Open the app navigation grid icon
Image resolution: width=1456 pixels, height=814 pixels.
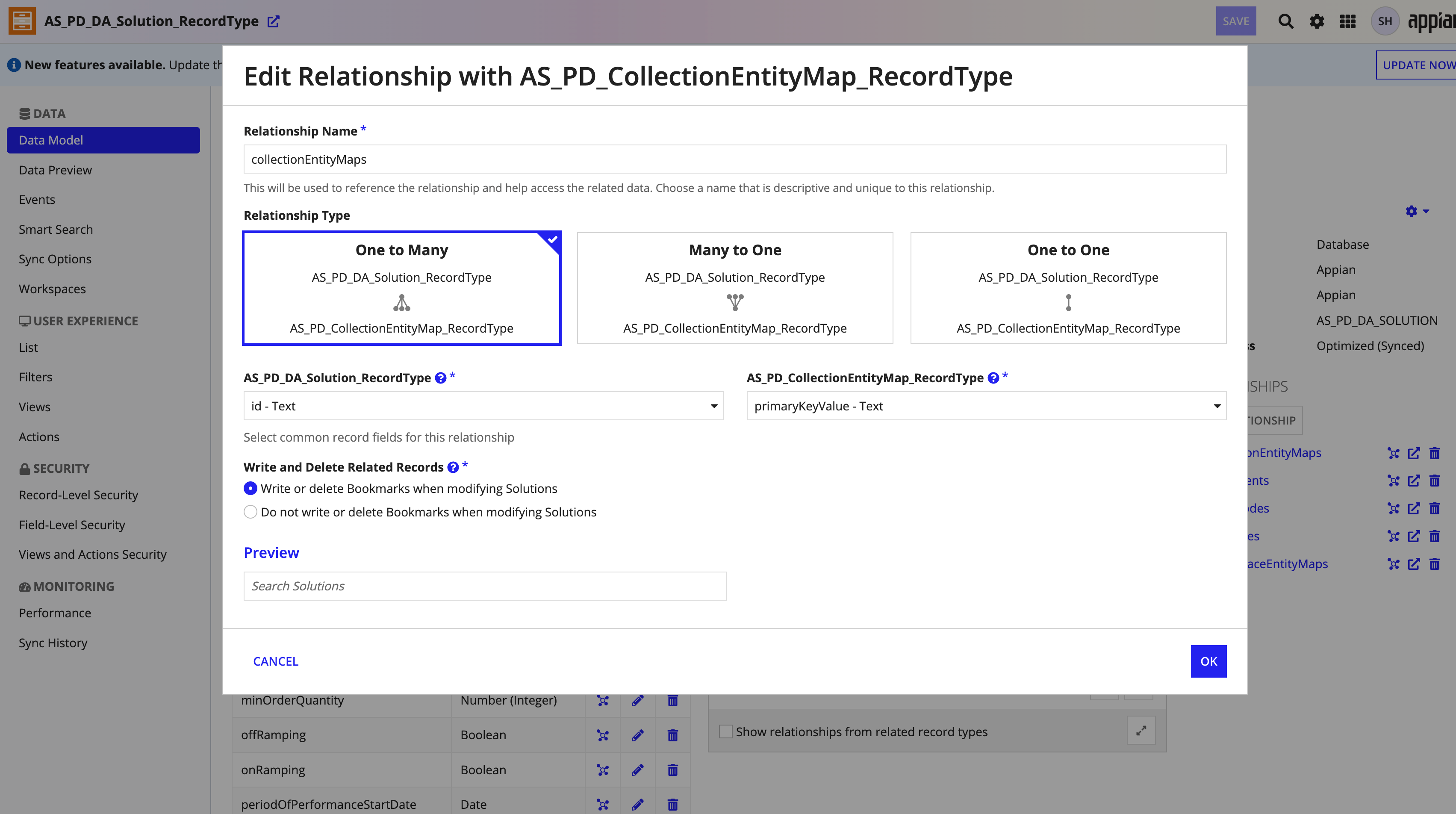(x=1348, y=21)
